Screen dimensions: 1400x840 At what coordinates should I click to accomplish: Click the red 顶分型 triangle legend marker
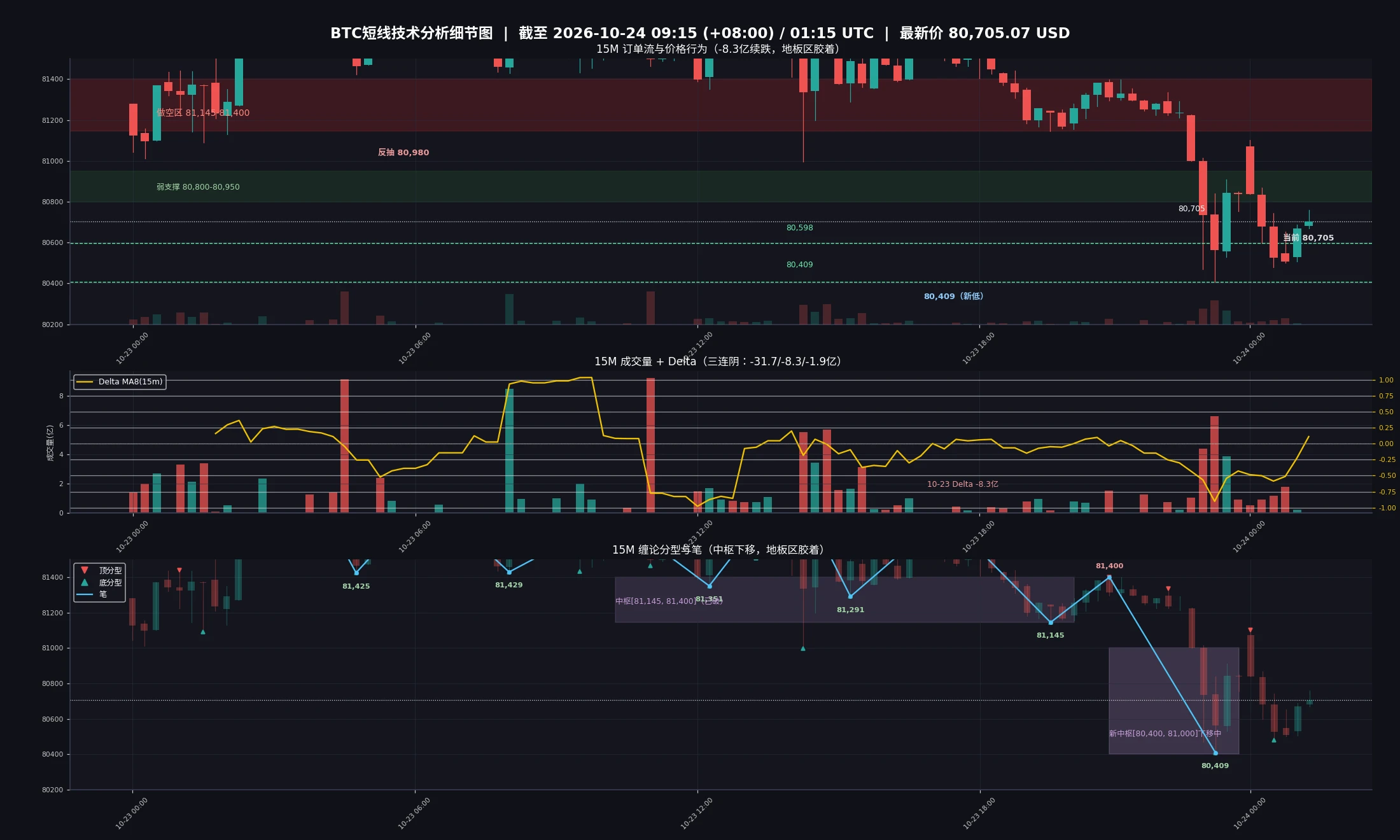click(85, 570)
